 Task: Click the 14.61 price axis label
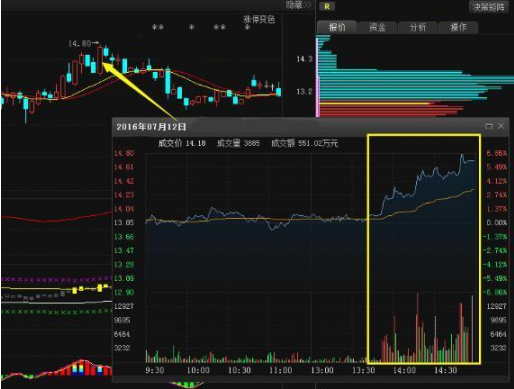(x=124, y=167)
